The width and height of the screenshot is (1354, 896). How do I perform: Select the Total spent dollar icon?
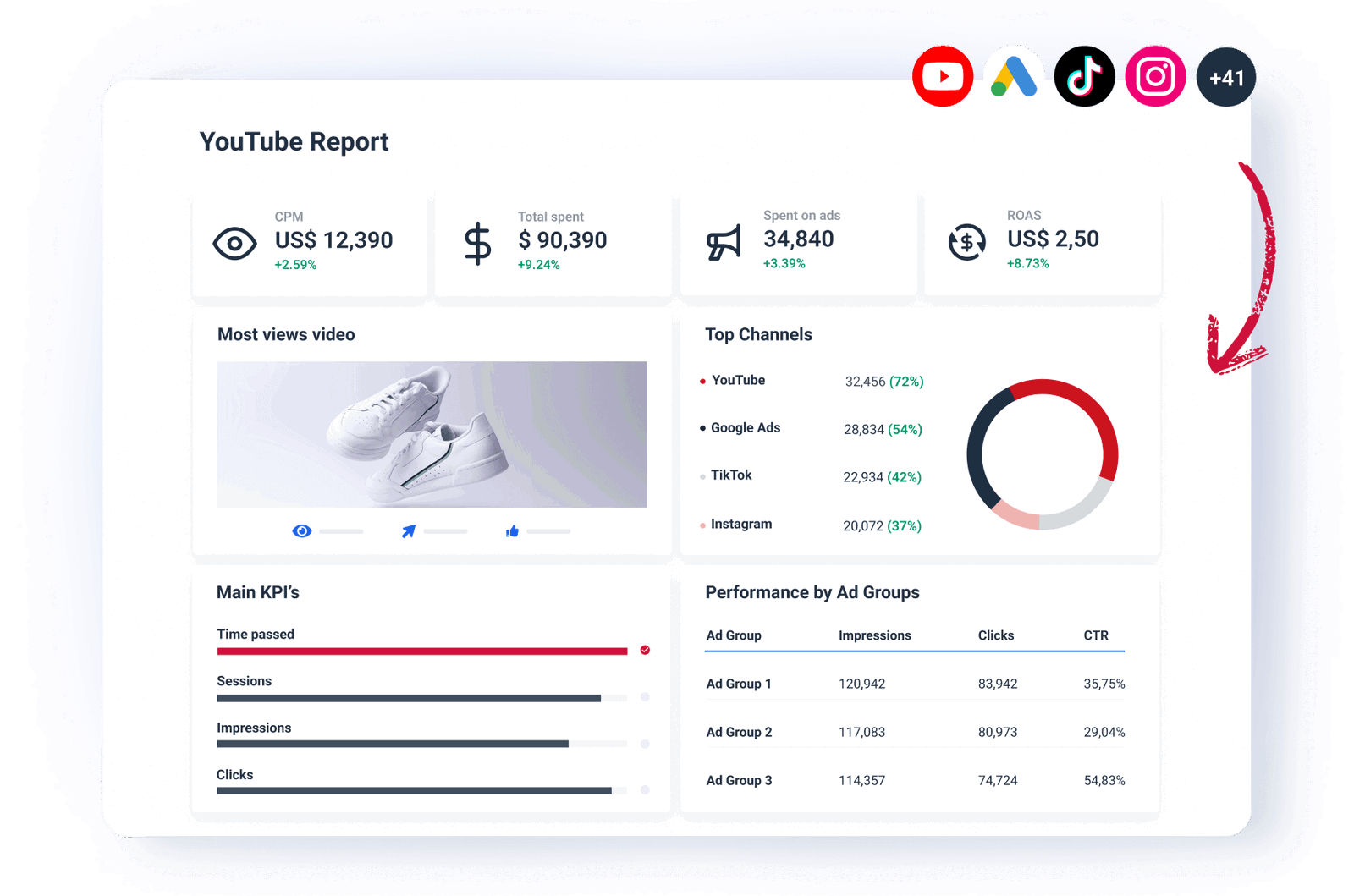tap(476, 243)
